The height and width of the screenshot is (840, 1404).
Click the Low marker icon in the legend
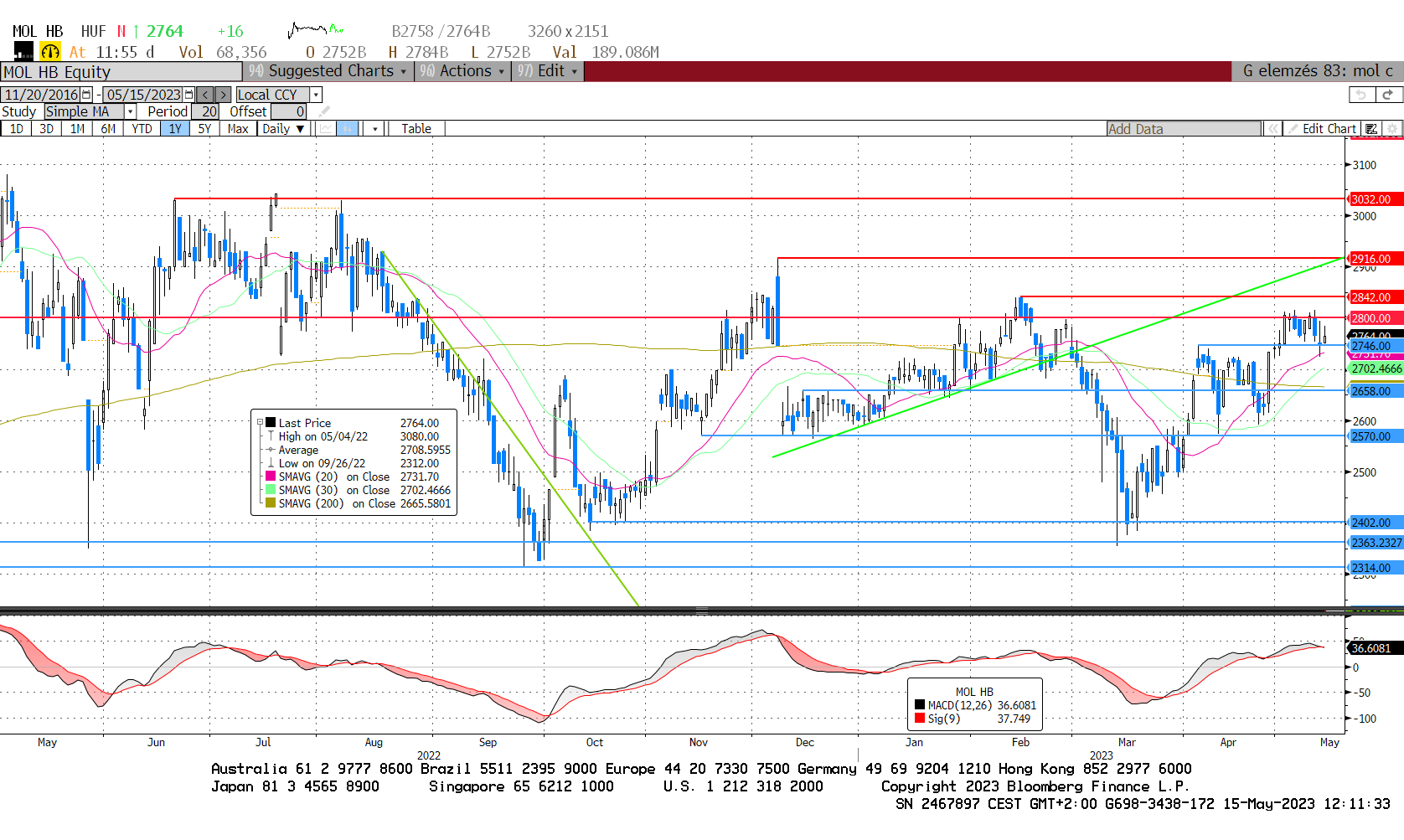click(271, 463)
